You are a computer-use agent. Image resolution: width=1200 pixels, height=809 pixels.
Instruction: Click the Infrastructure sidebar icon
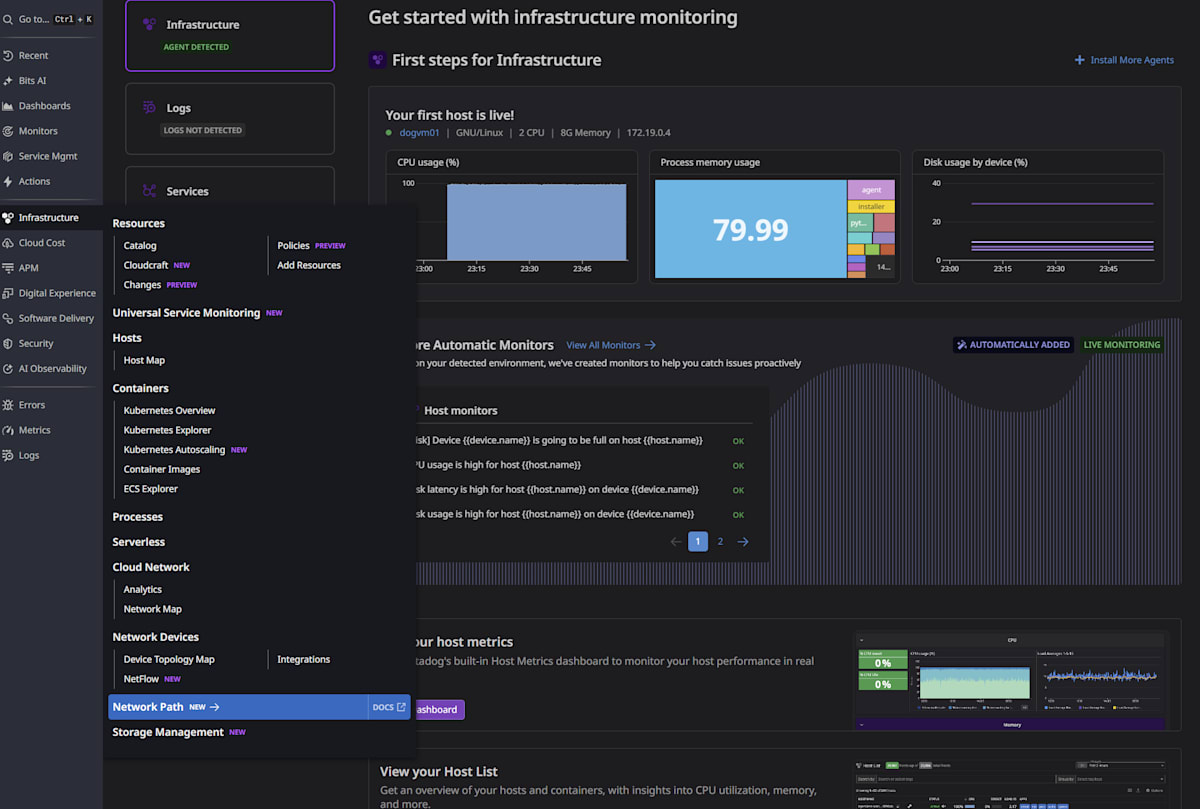point(8,217)
